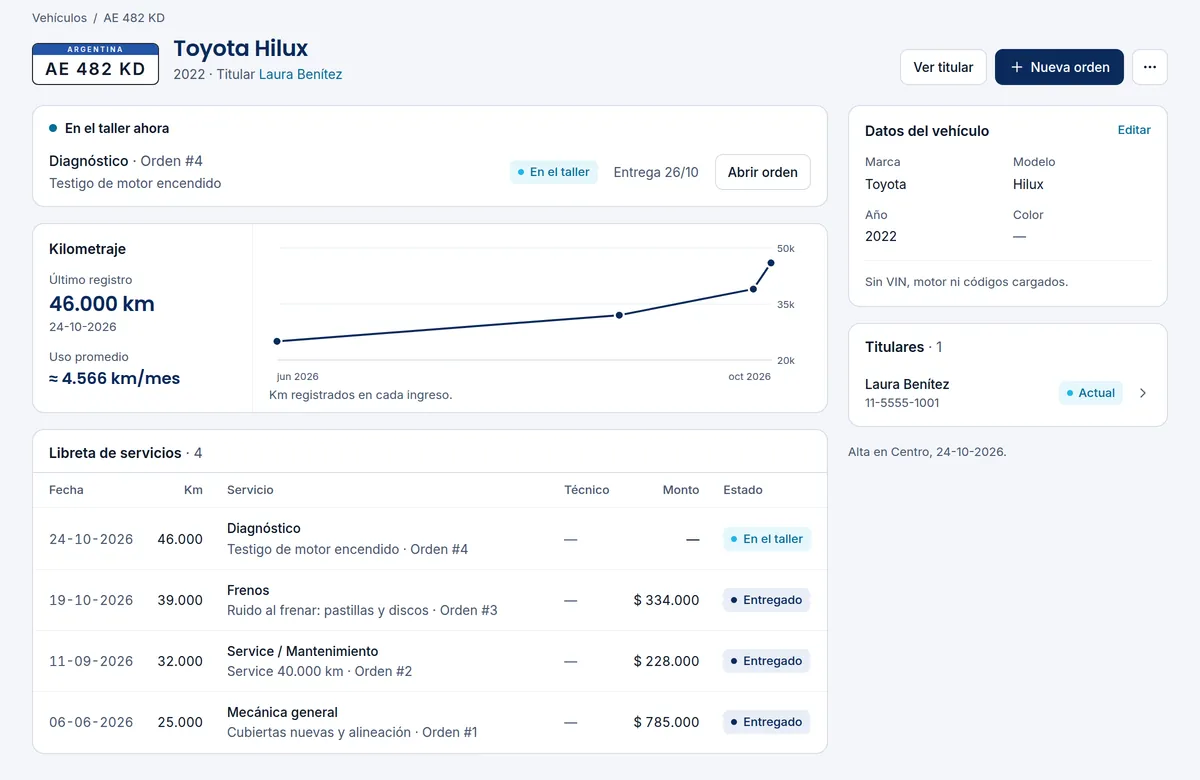Click the Entrega 26/10 delivery date

656,172
